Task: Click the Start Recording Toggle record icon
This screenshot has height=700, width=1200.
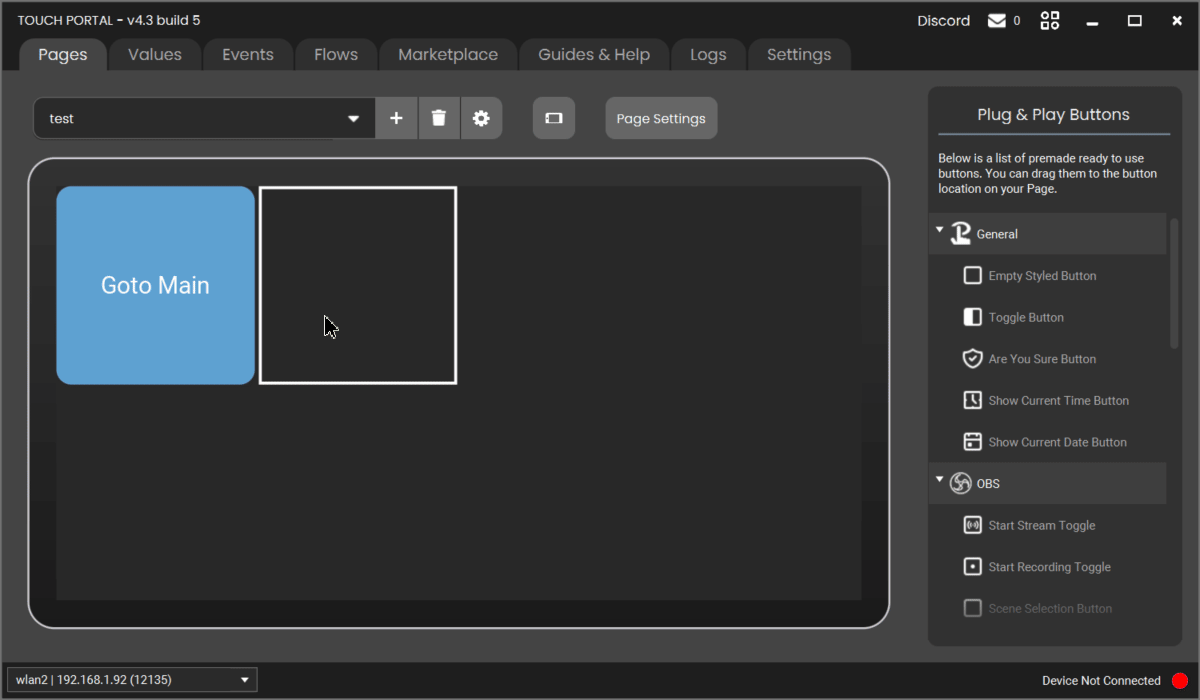Action: pyautogui.click(x=972, y=567)
